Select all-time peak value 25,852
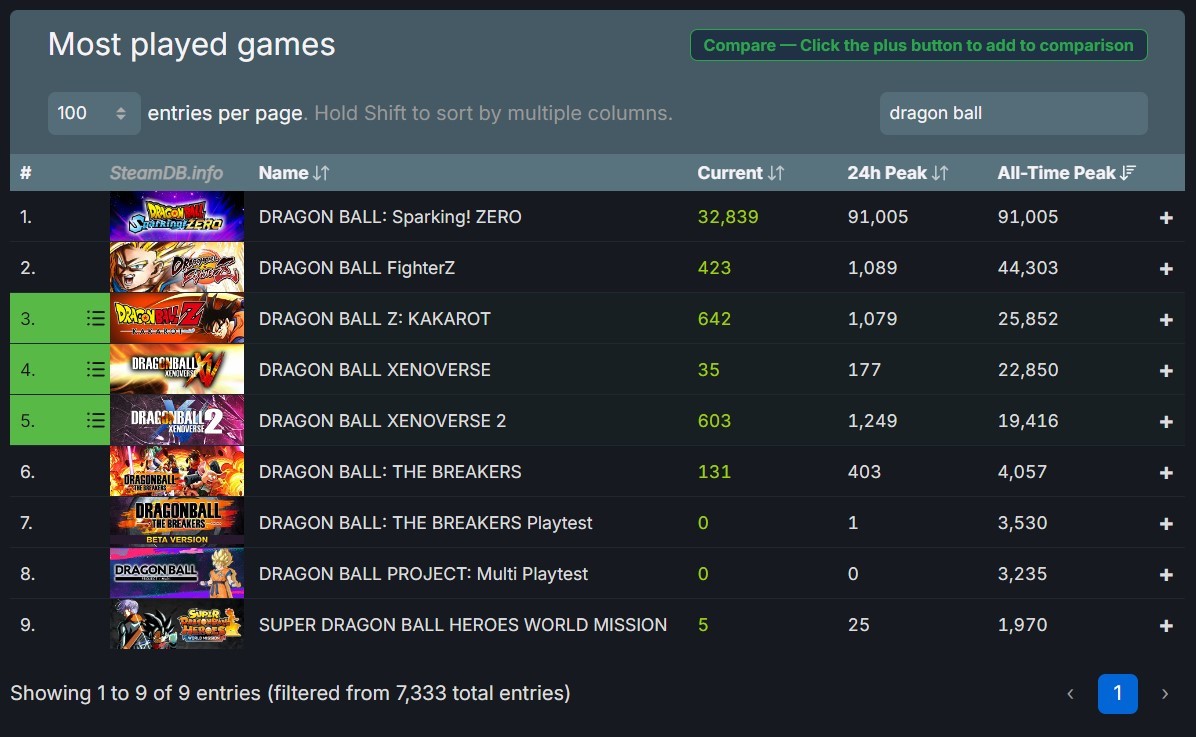The height and width of the screenshot is (737, 1196). (x=1027, y=319)
